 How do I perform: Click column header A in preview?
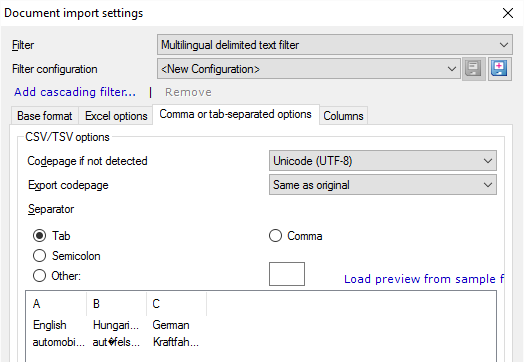click(56, 304)
